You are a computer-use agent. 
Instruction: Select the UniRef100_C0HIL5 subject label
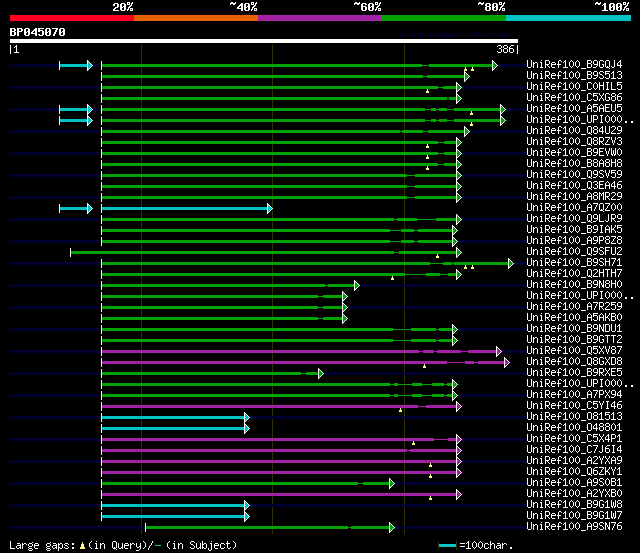(574, 87)
